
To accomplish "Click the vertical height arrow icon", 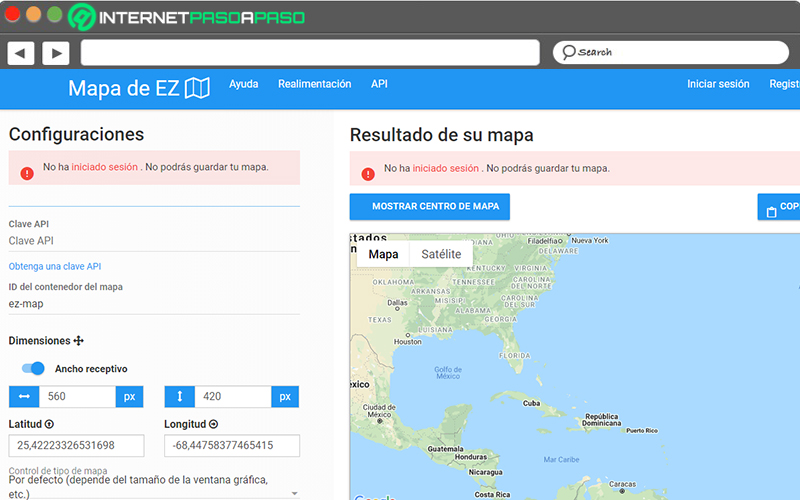I will 180,396.
